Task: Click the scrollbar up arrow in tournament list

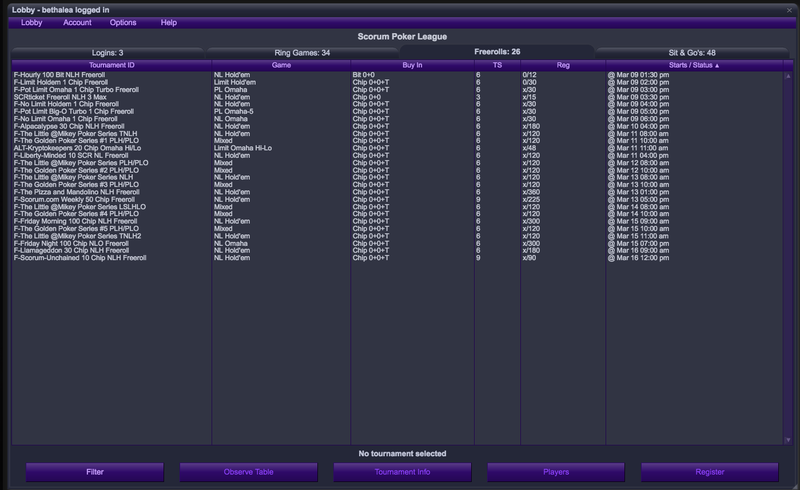Action: 788,76
